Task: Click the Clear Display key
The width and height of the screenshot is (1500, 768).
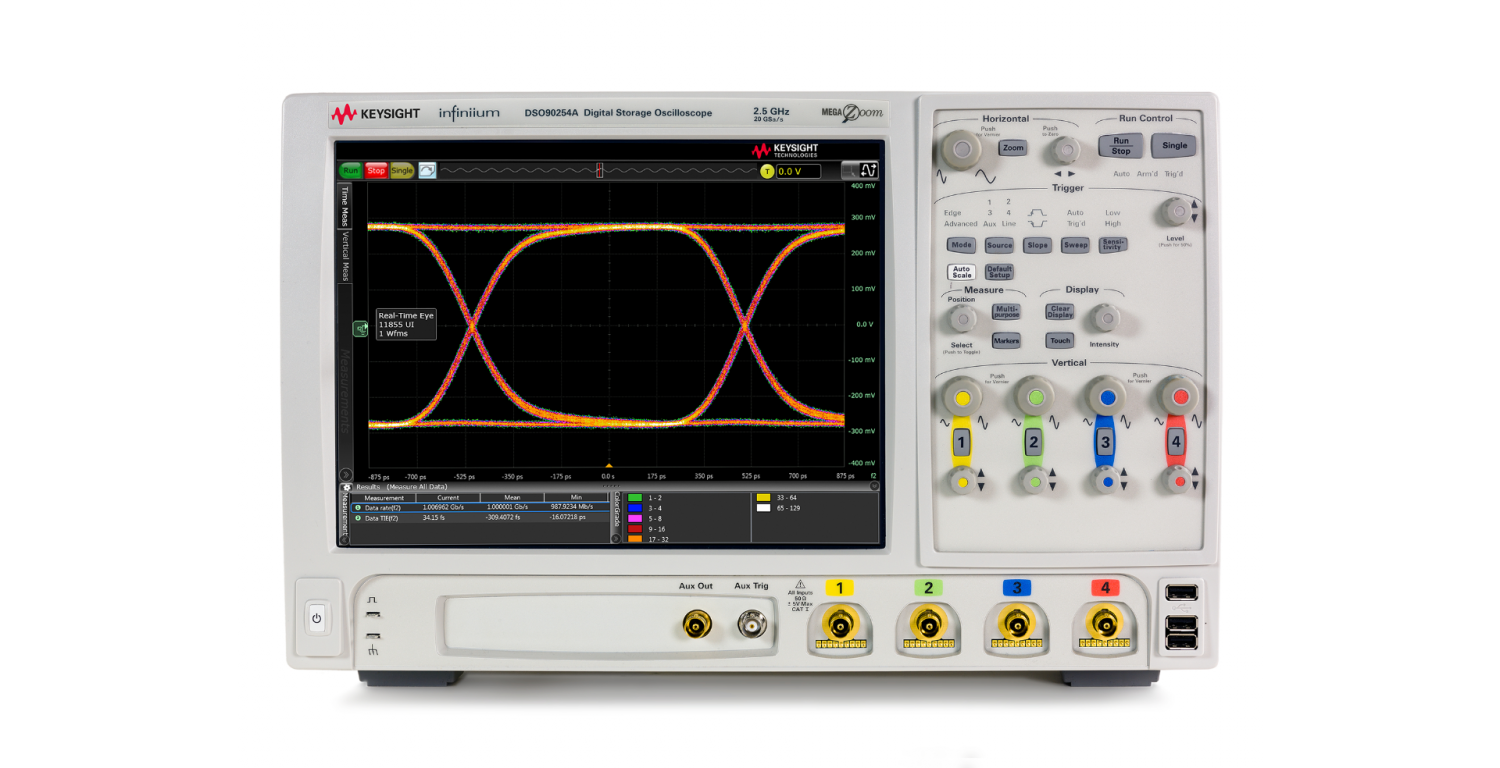Action: click(x=1060, y=312)
